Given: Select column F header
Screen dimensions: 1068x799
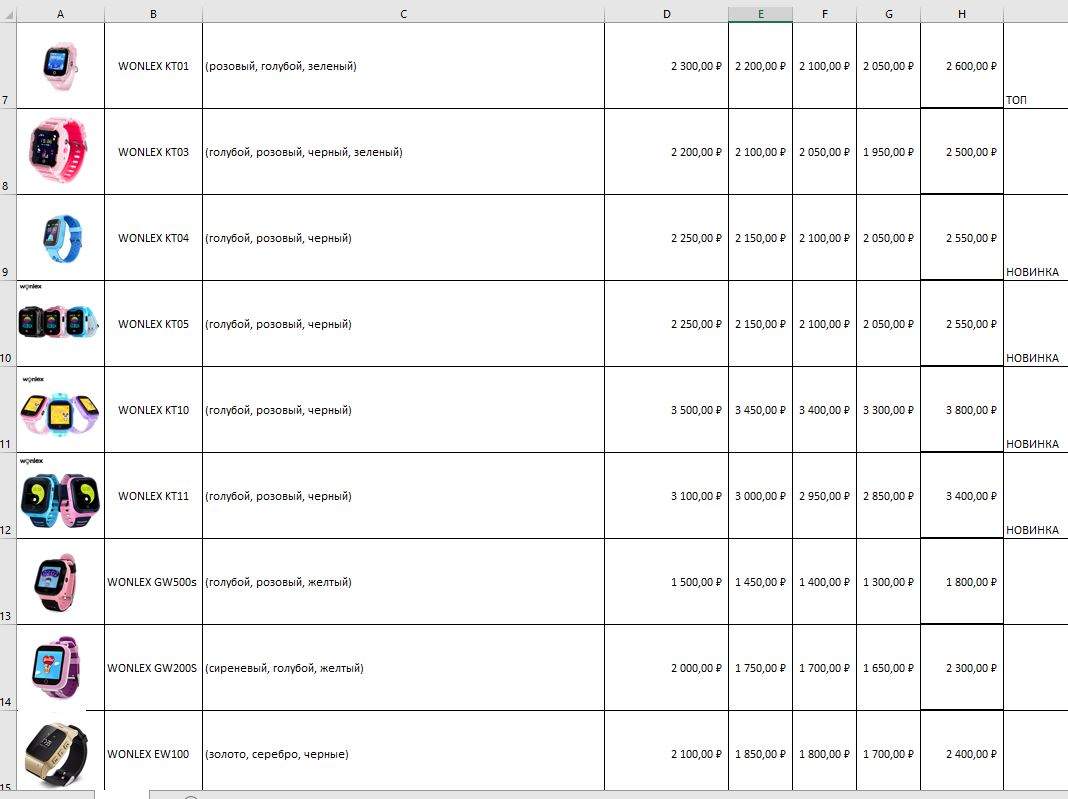Looking at the screenshot, I should coord(825,14).
